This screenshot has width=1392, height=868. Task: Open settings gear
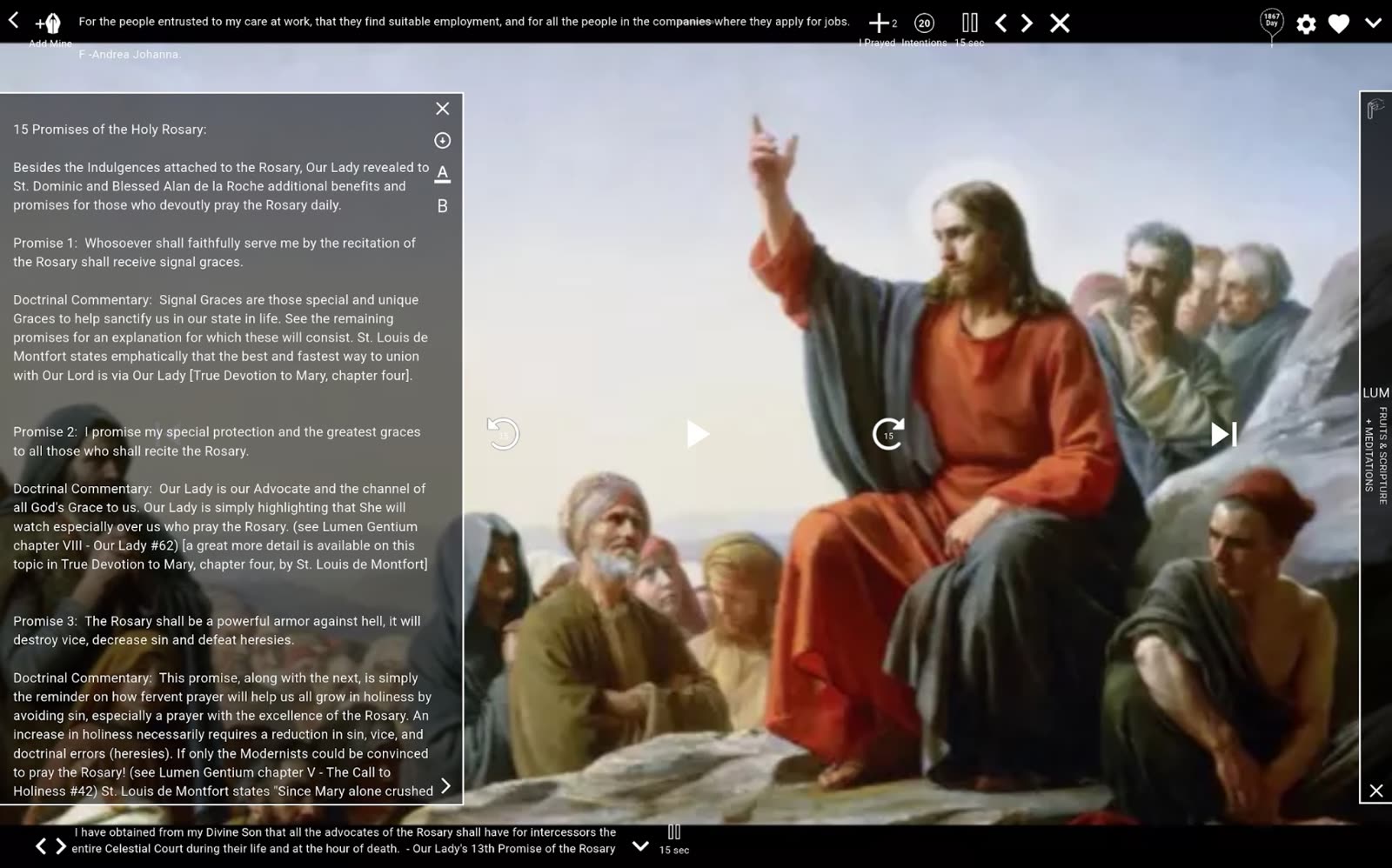pos(1306,24)
